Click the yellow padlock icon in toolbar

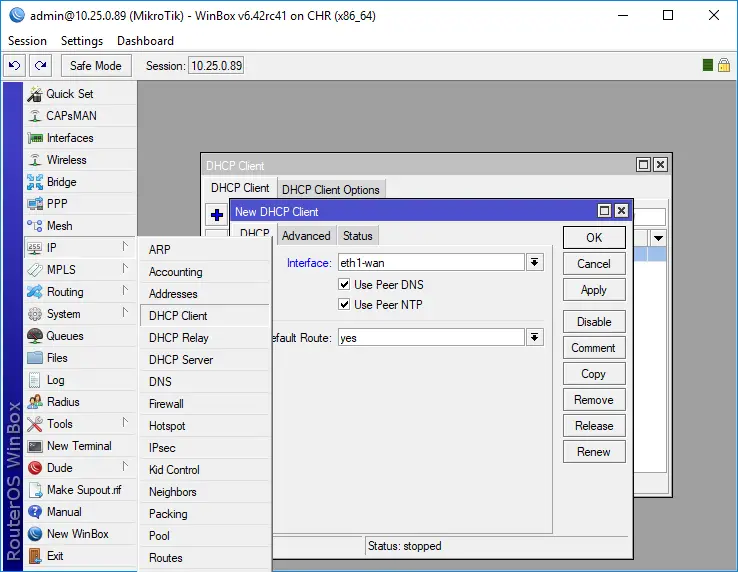pyautogui.click(x=724, y=65)
